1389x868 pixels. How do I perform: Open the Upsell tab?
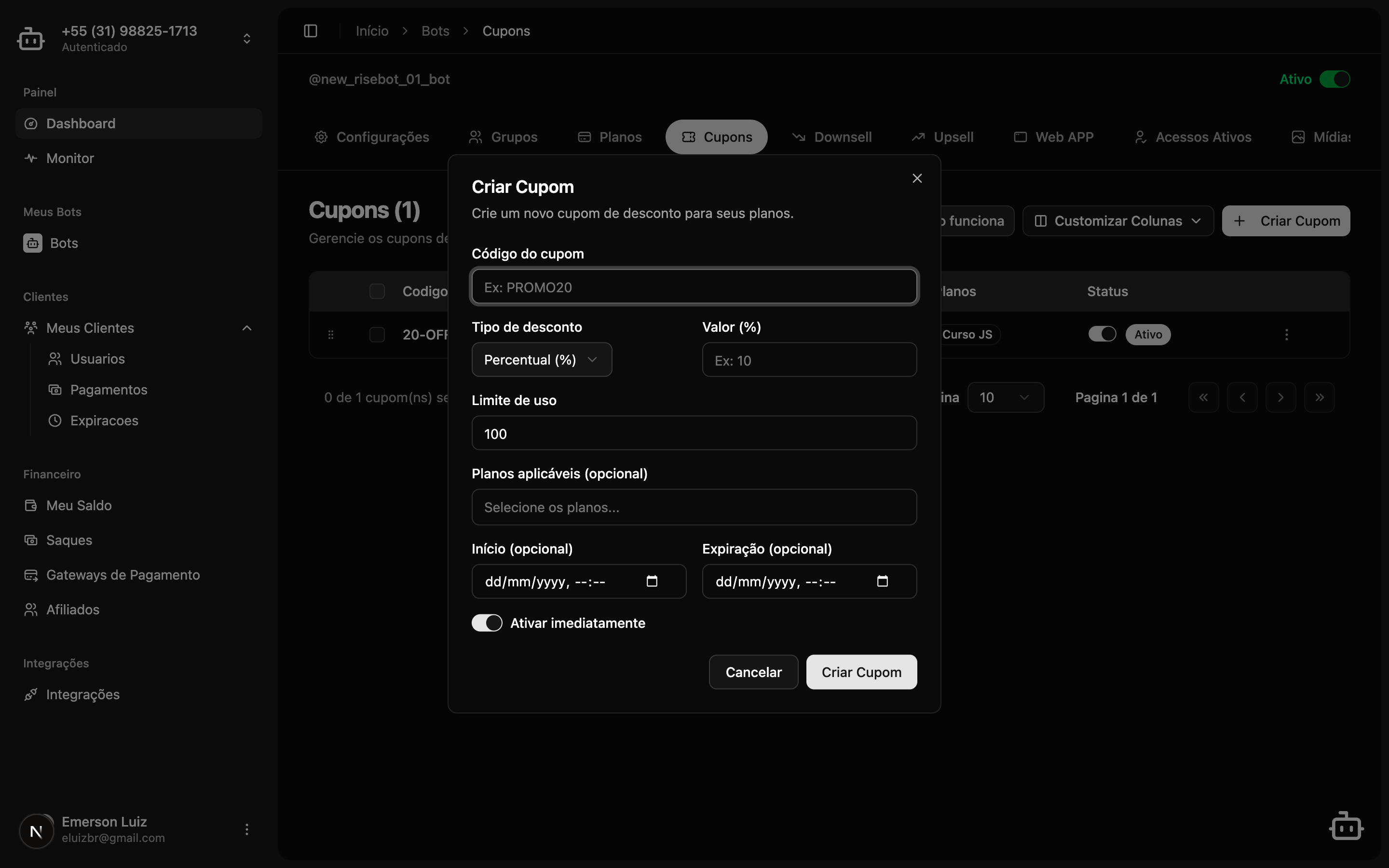(942, 137)
